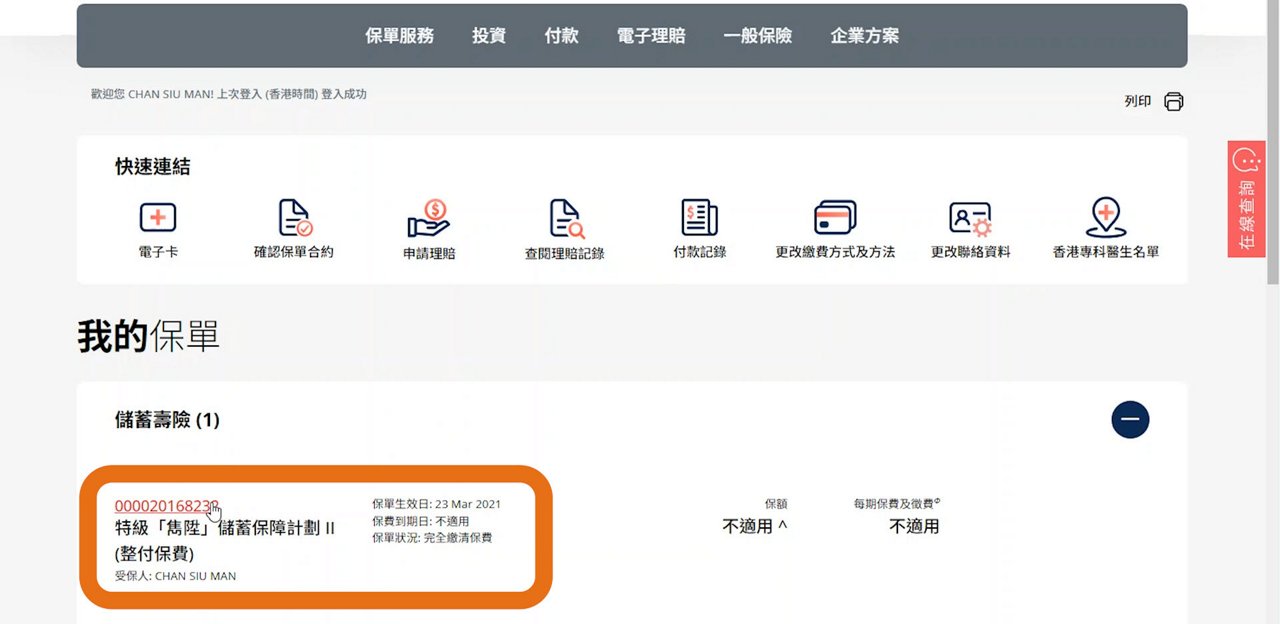Open 香港專科醫生名單 location icon
This screenshot has width=1280, height=624.
coord(1105,218)
